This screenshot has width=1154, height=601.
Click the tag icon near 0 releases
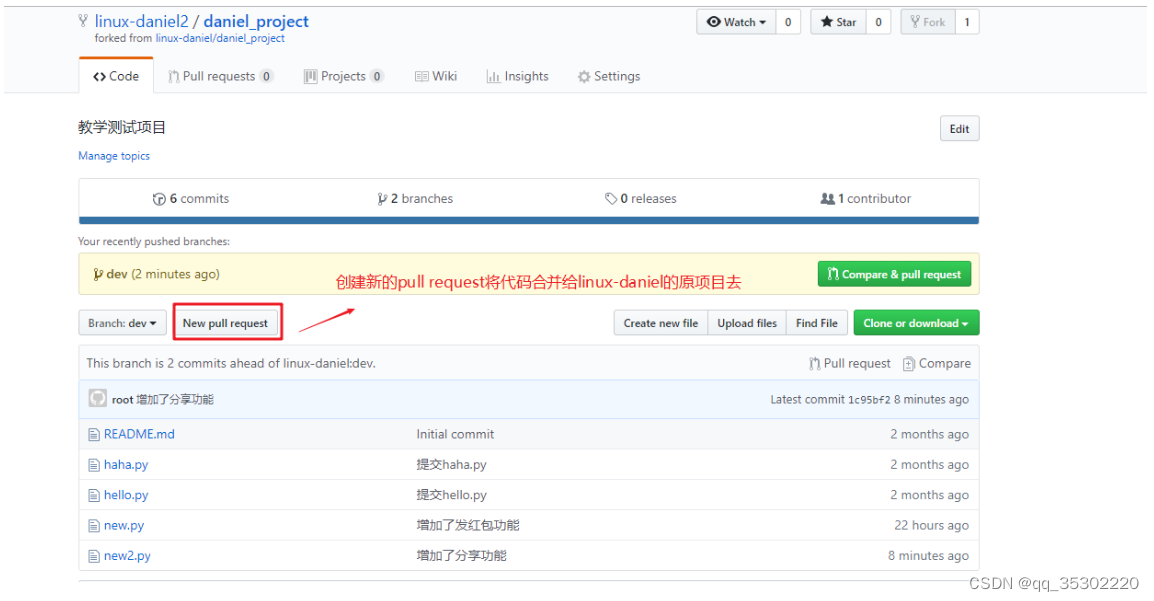pos(611,199)
